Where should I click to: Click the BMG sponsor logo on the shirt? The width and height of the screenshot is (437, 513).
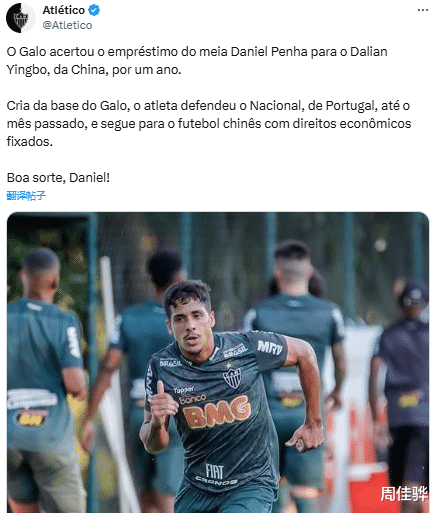click(217, 412)
